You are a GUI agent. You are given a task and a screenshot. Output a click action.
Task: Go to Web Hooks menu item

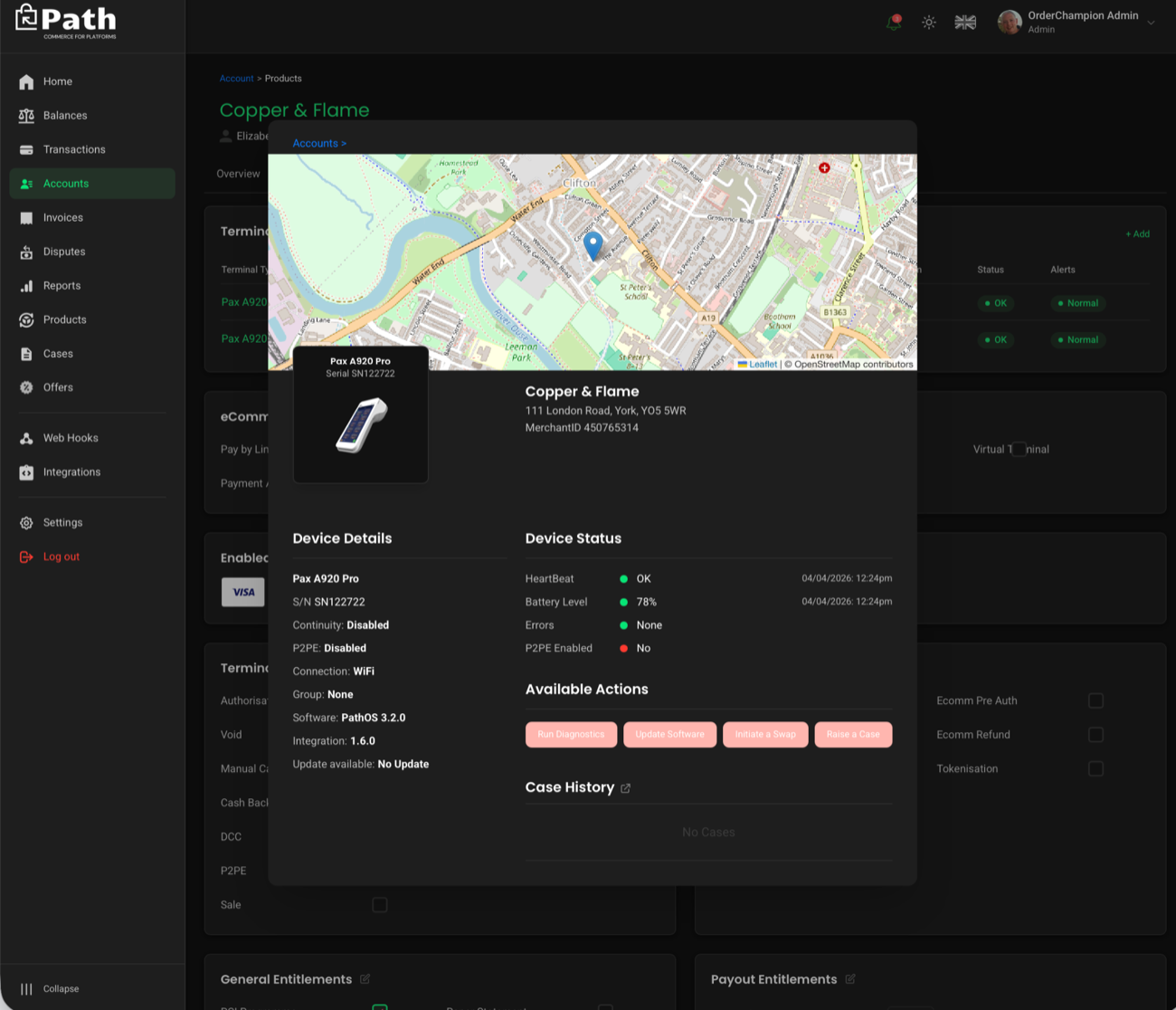pyautogui.click(x=71, y=438)
